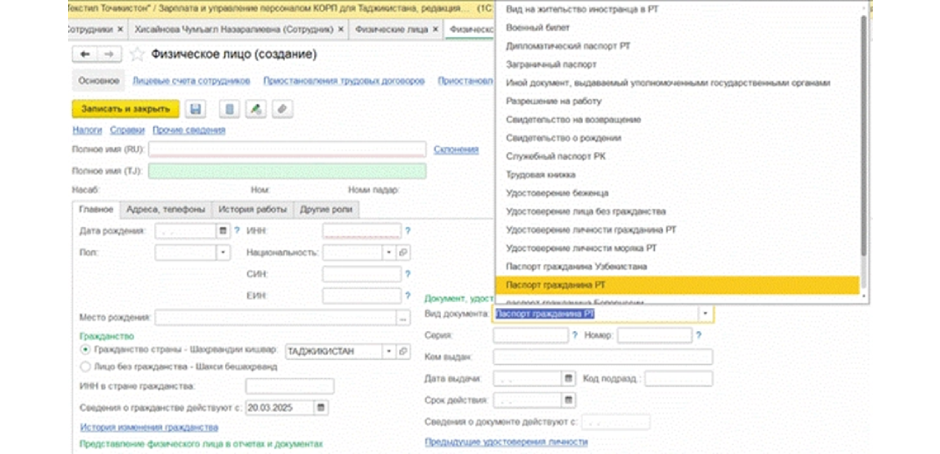Screen dimensions: 940x454
Task: Click the dropdown list vertical scrollbar
Action: (x=863, y=135)
